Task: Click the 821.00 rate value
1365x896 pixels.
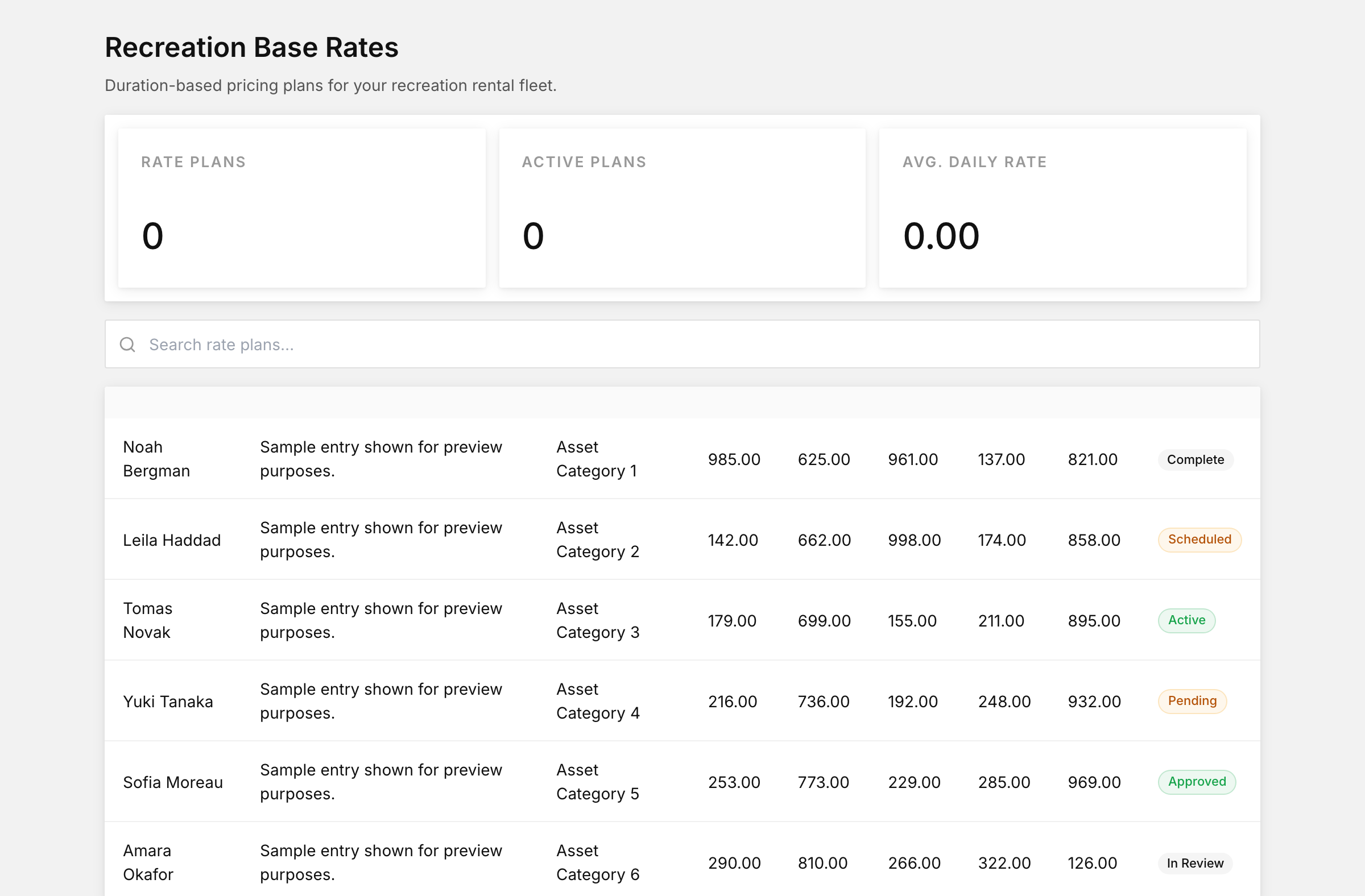Action: 1093,460
